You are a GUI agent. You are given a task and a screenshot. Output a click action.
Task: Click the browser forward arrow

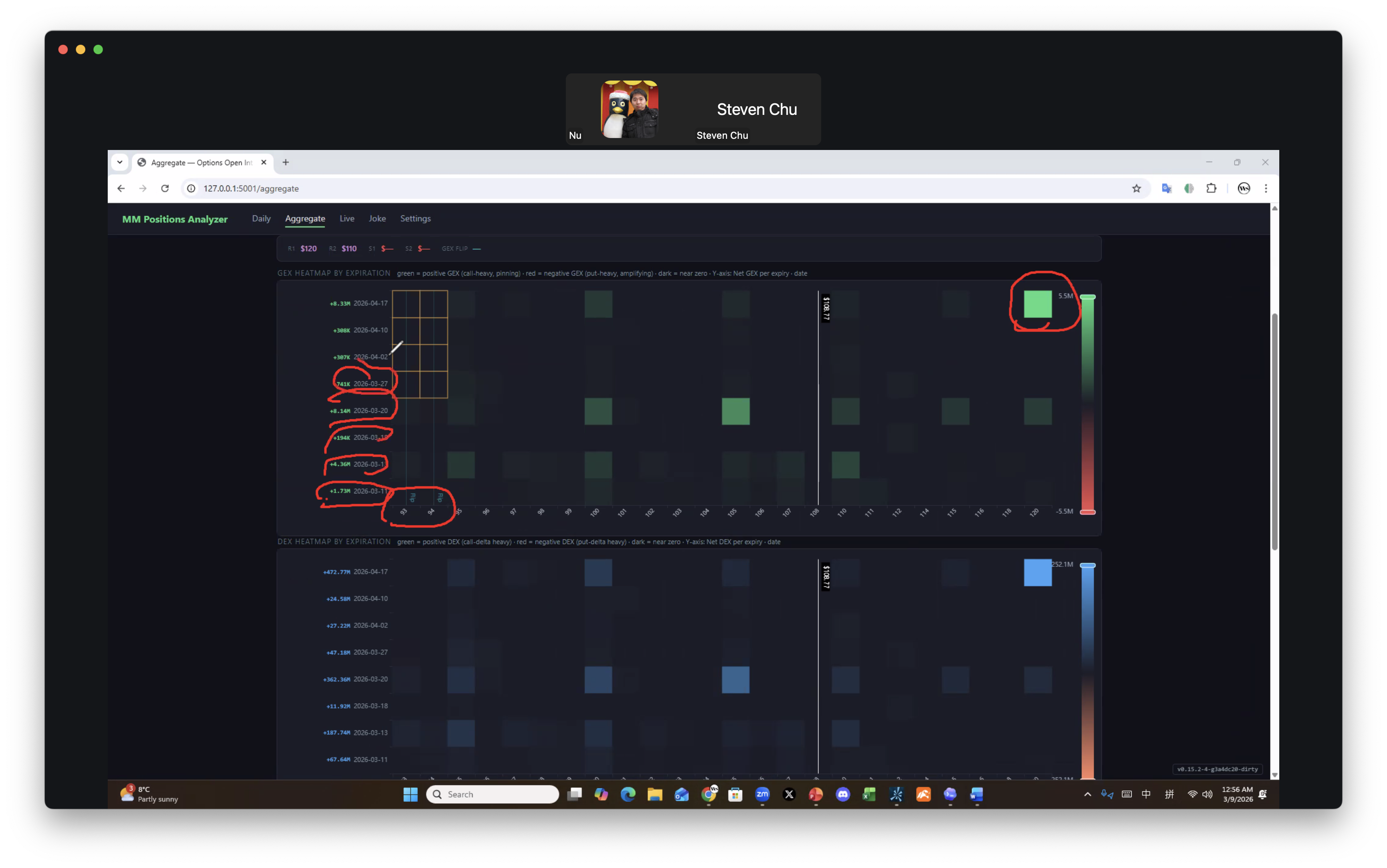click(x=142, y=188)
